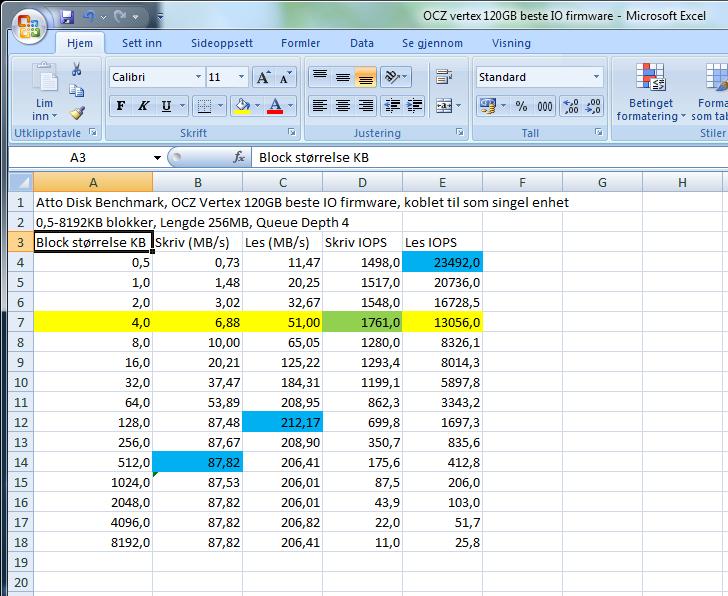Click insert function fx button

[x=239, y=158]
